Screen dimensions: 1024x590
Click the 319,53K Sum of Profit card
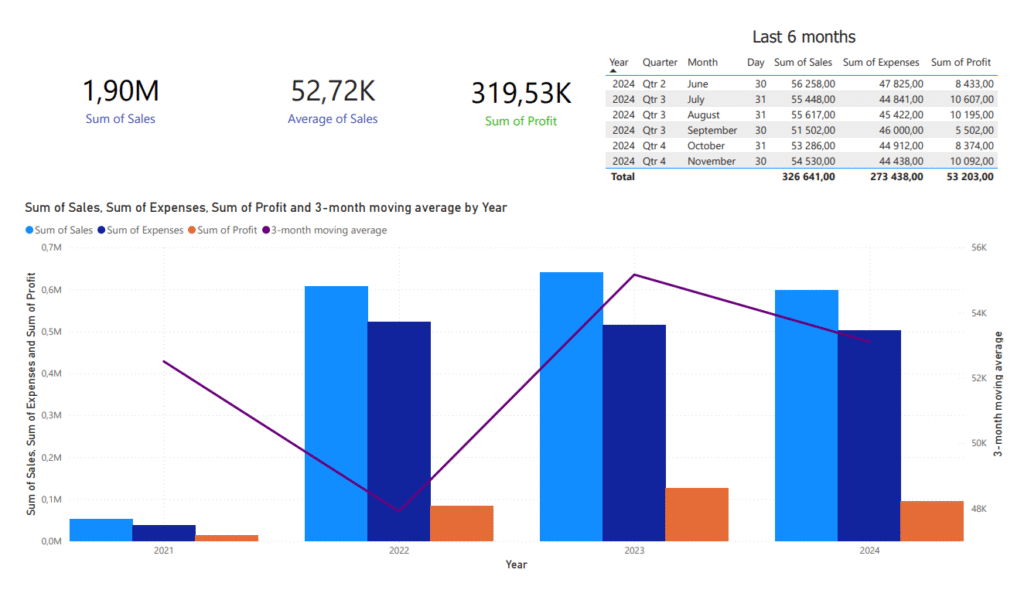[521, 104]
